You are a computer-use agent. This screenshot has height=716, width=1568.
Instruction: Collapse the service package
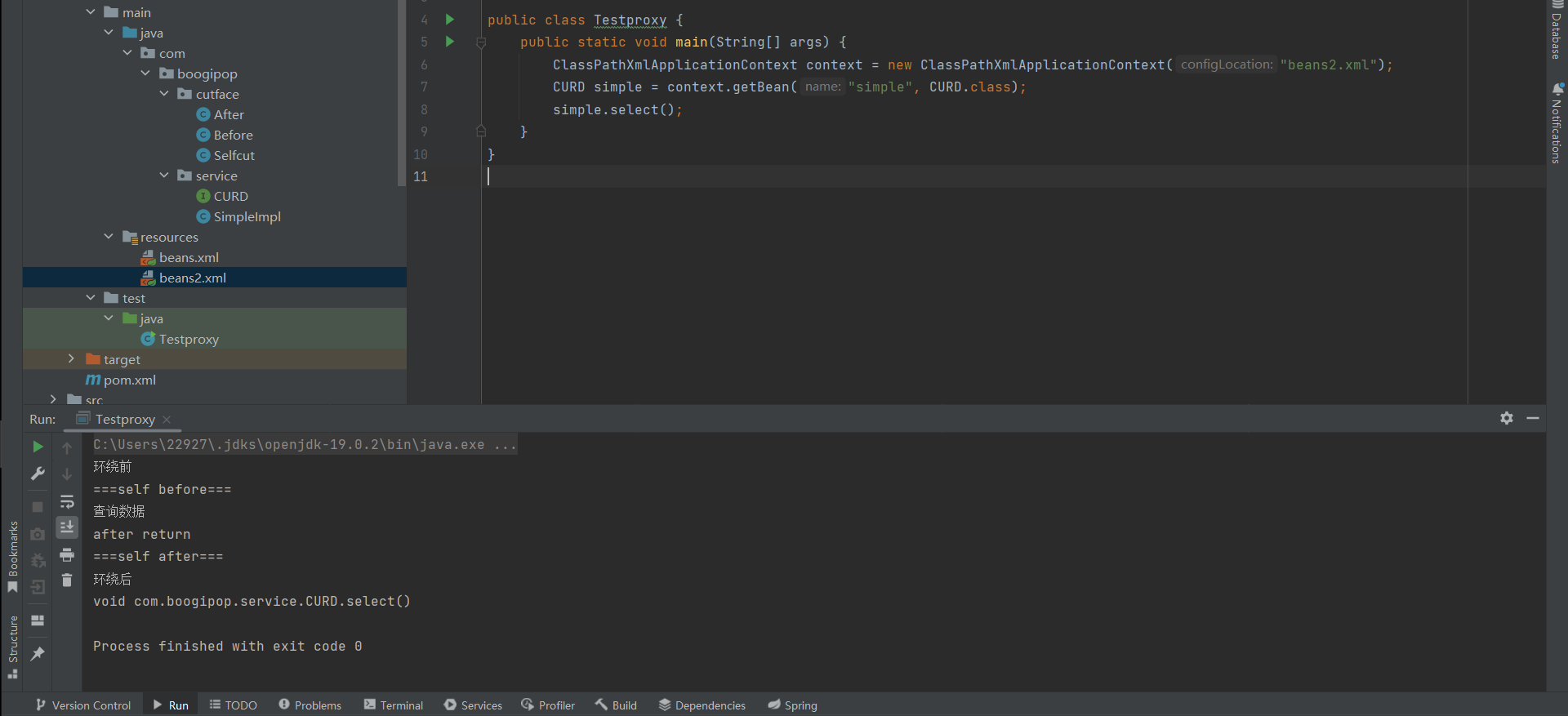[164, 176]
